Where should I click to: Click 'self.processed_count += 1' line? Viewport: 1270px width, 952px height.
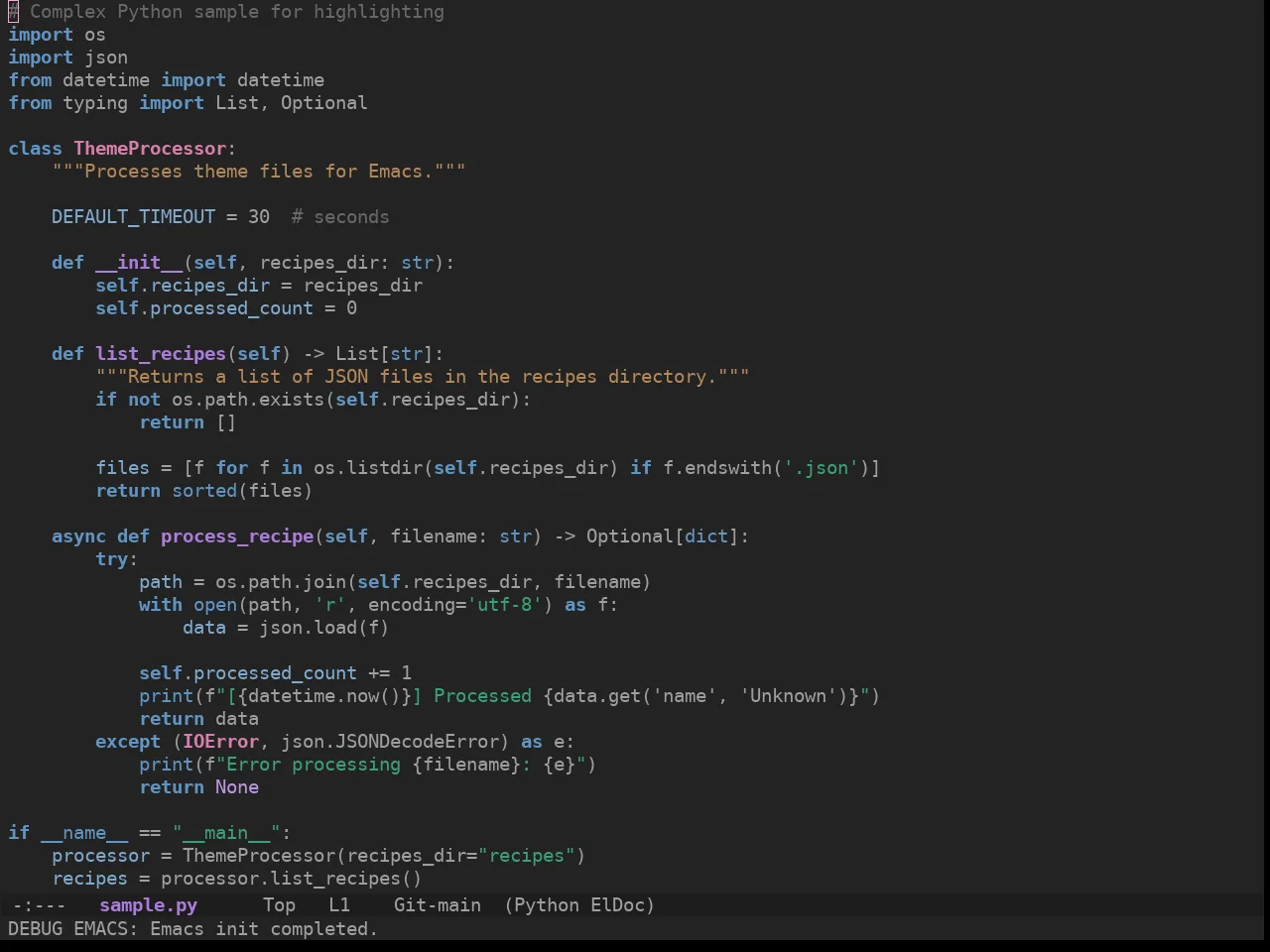[x=275, y=673]
